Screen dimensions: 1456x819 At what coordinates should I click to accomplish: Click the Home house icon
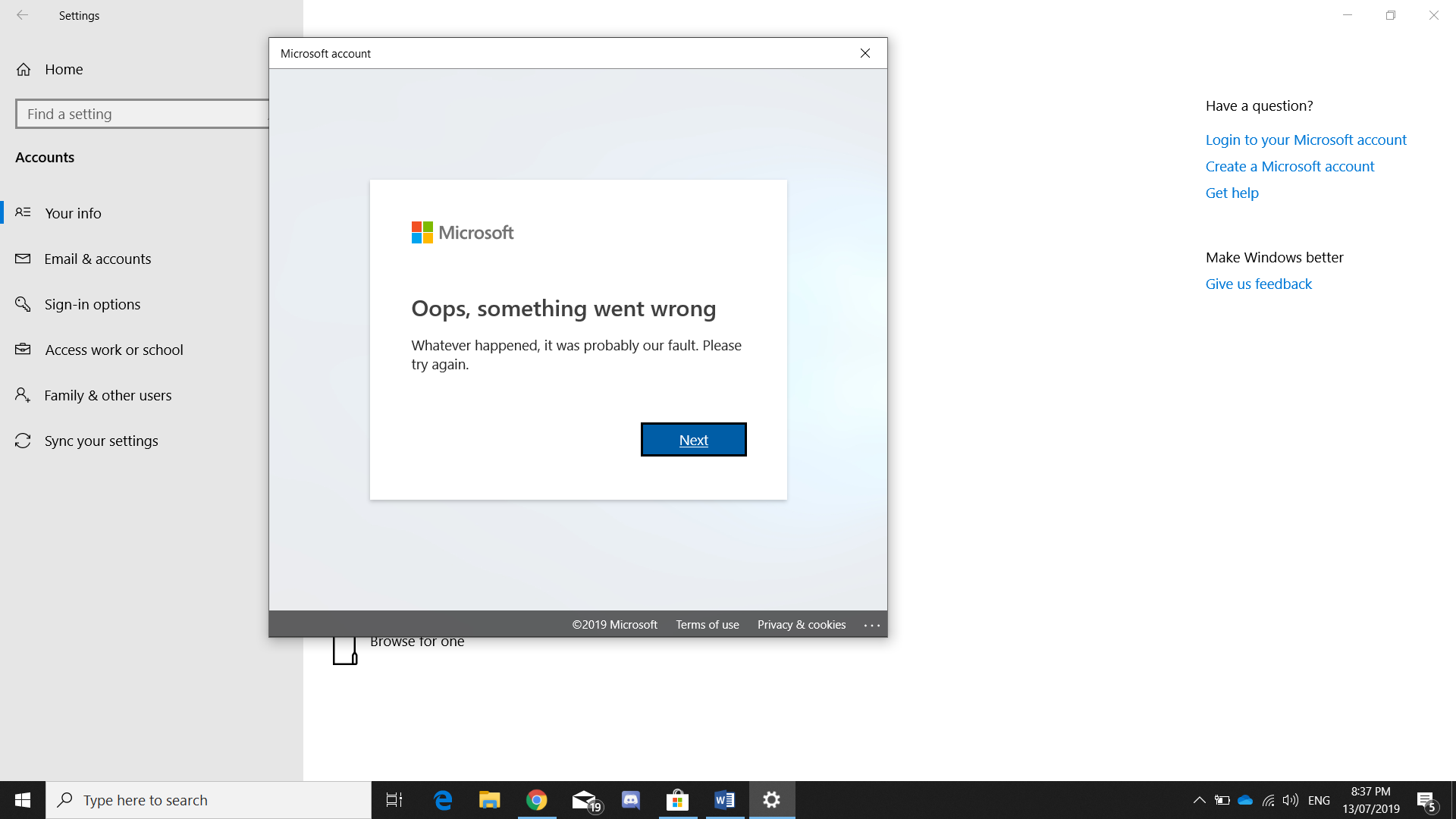[x=24, y=69]
